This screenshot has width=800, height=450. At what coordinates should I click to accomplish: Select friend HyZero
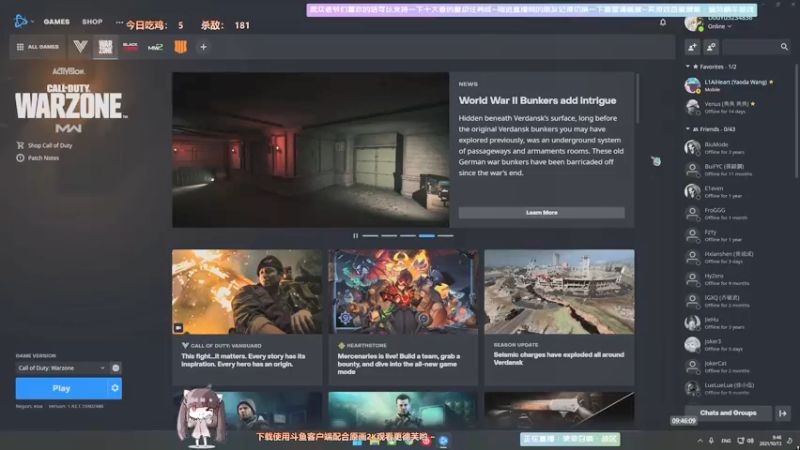pyautogui.click(x=736, y=279)
